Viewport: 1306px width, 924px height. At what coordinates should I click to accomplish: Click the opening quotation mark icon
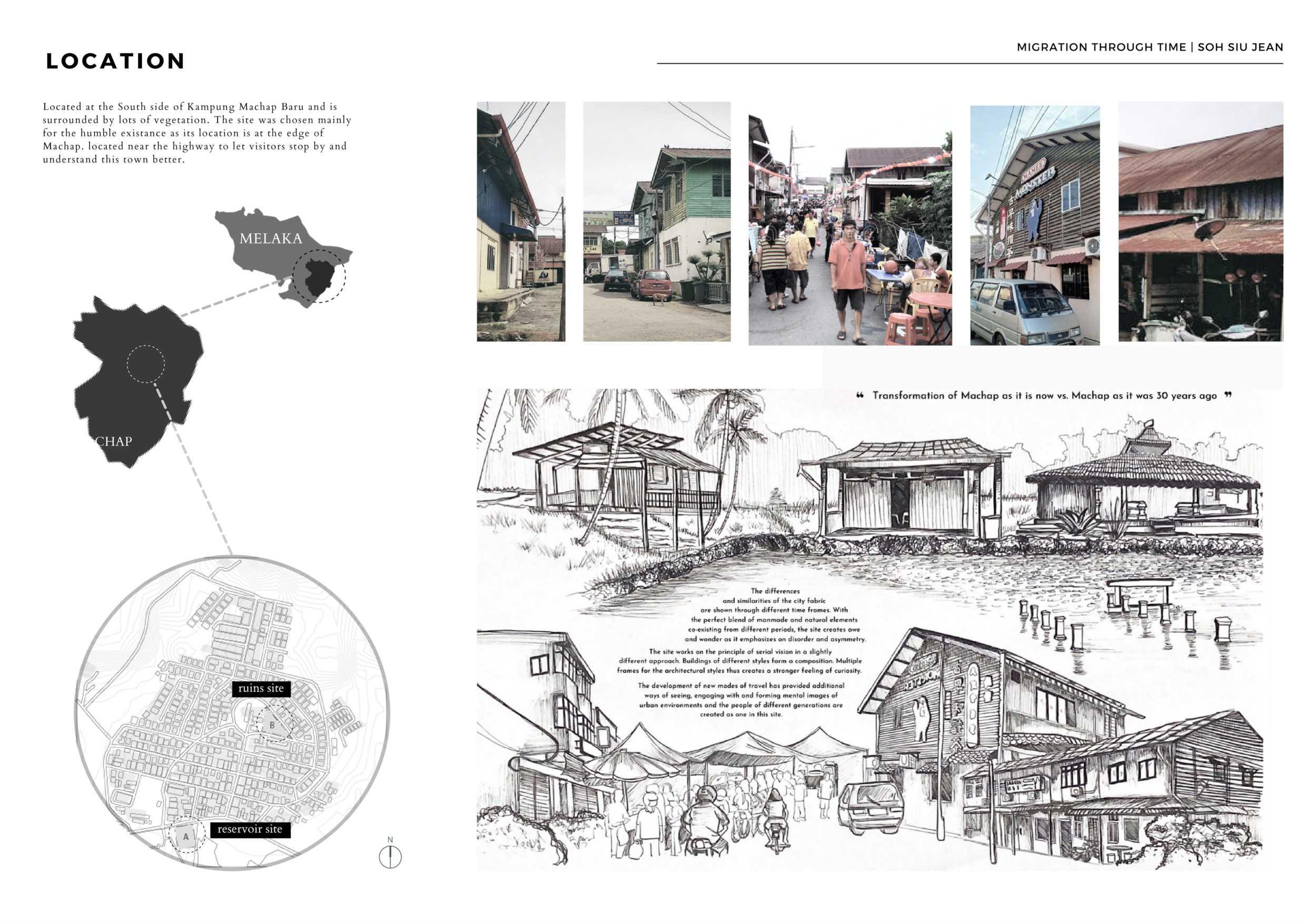coord(860,395)
